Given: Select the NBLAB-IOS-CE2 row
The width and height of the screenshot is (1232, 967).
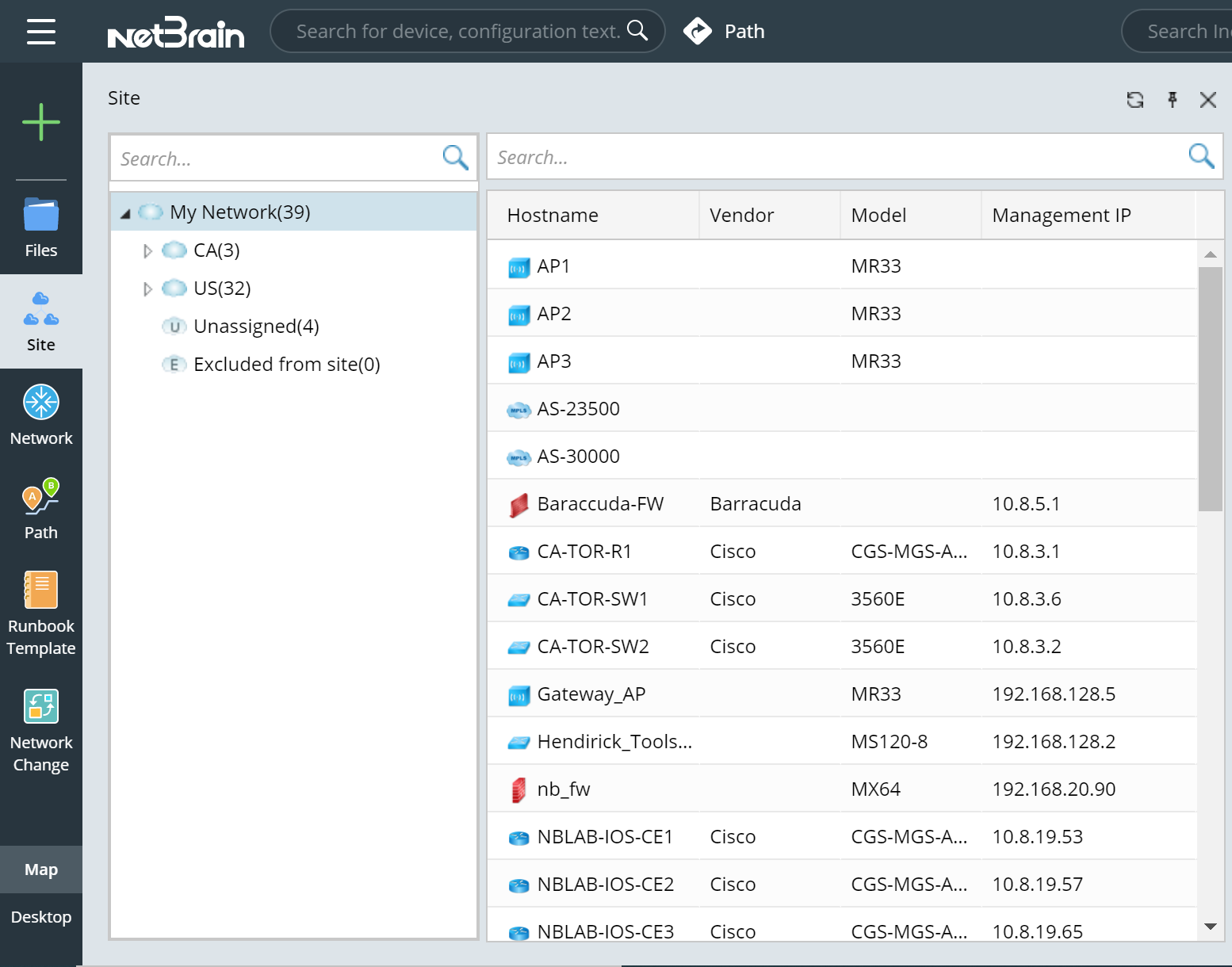Looking at the screenshot, I should tap(842, 884).
